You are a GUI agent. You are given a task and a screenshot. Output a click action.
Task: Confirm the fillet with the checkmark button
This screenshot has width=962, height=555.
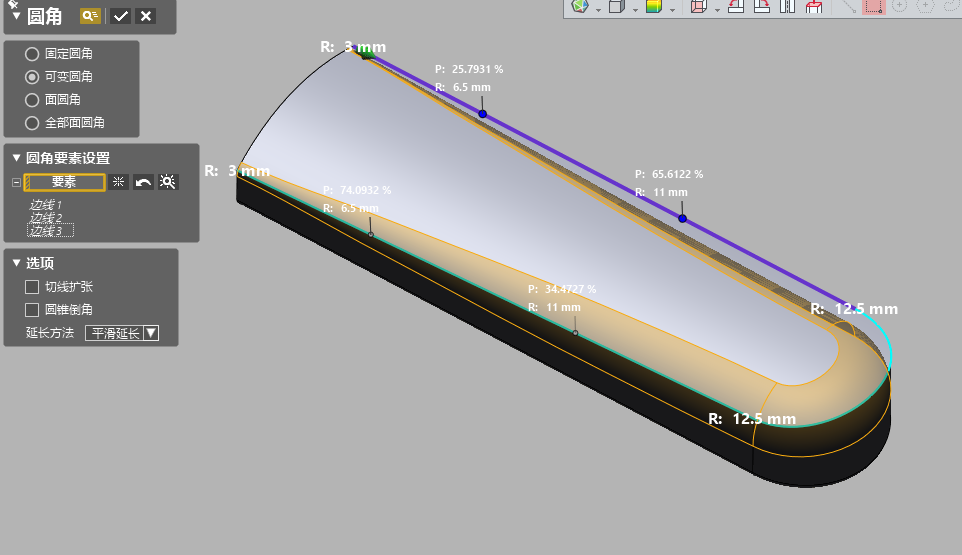tap(120, 15)
